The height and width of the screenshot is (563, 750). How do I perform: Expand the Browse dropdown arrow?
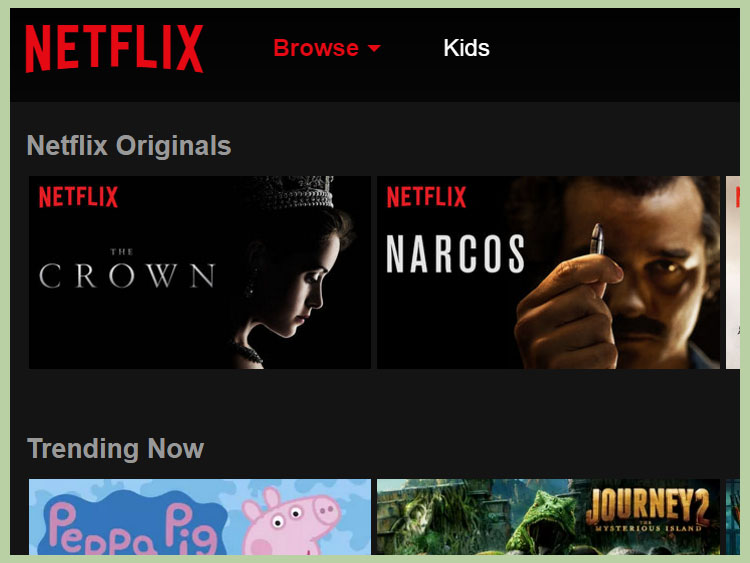click(x=374, y=48)
